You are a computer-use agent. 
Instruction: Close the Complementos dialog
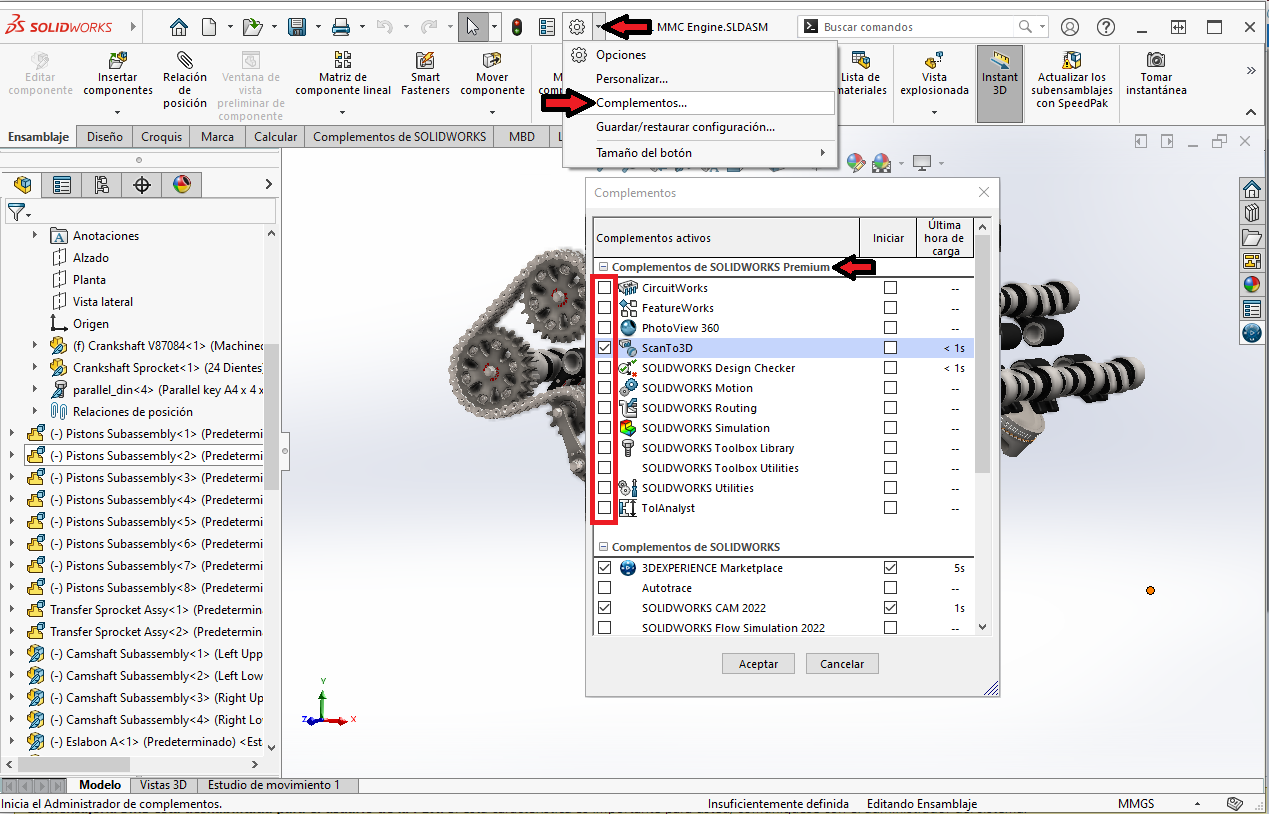click(984, 192)
